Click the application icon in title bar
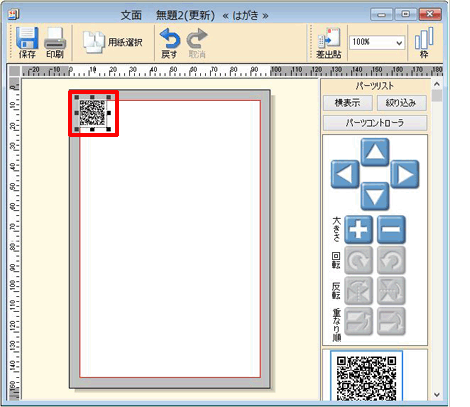Viewport: 470px width, 407px height. [x=14, y=15]
